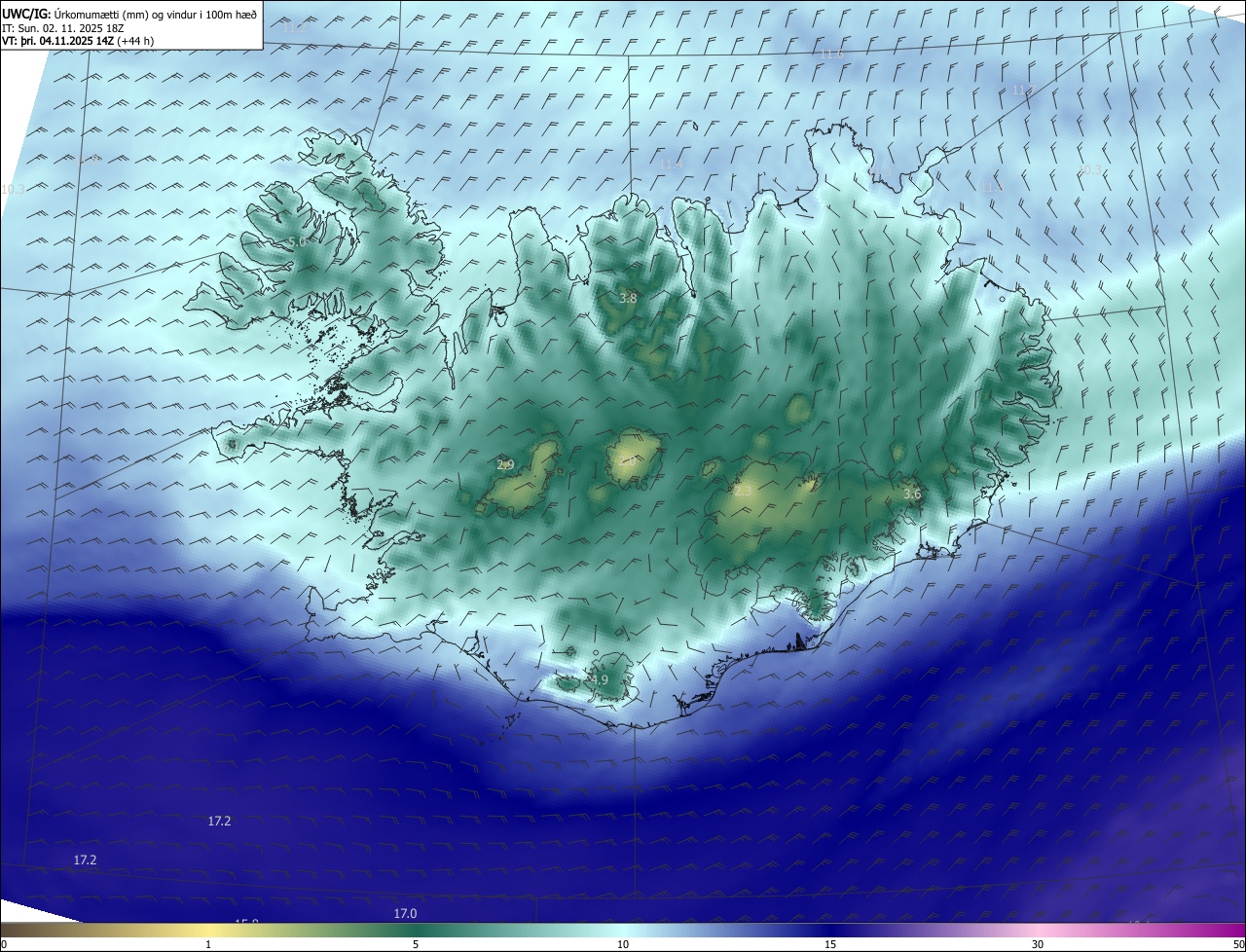Click the colorbar tick label '5'
Viewport: 1246px width, 952px height.
coord(416,944)
